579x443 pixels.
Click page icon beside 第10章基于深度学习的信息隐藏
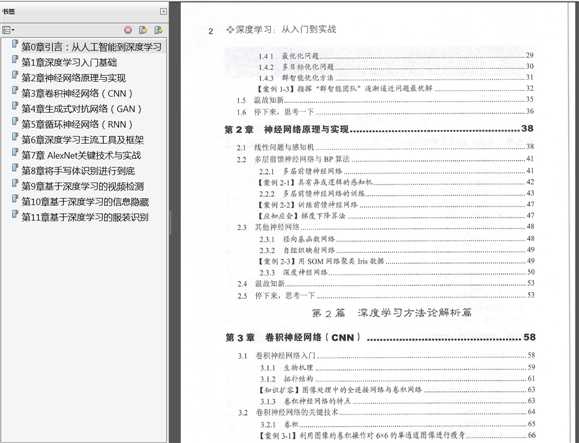pyautogui.click(x=14, y=200)
